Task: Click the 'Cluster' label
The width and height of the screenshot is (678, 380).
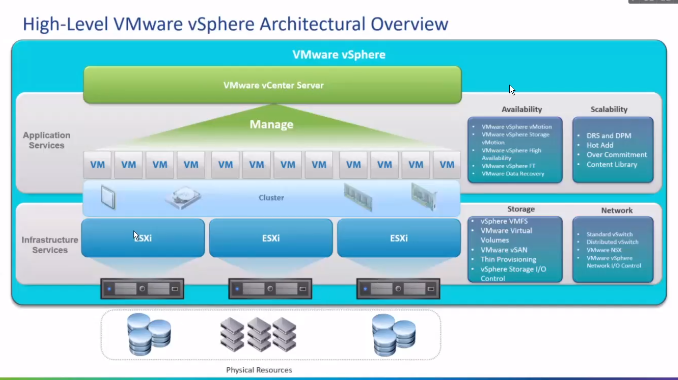Action: (x=271, y=198)
